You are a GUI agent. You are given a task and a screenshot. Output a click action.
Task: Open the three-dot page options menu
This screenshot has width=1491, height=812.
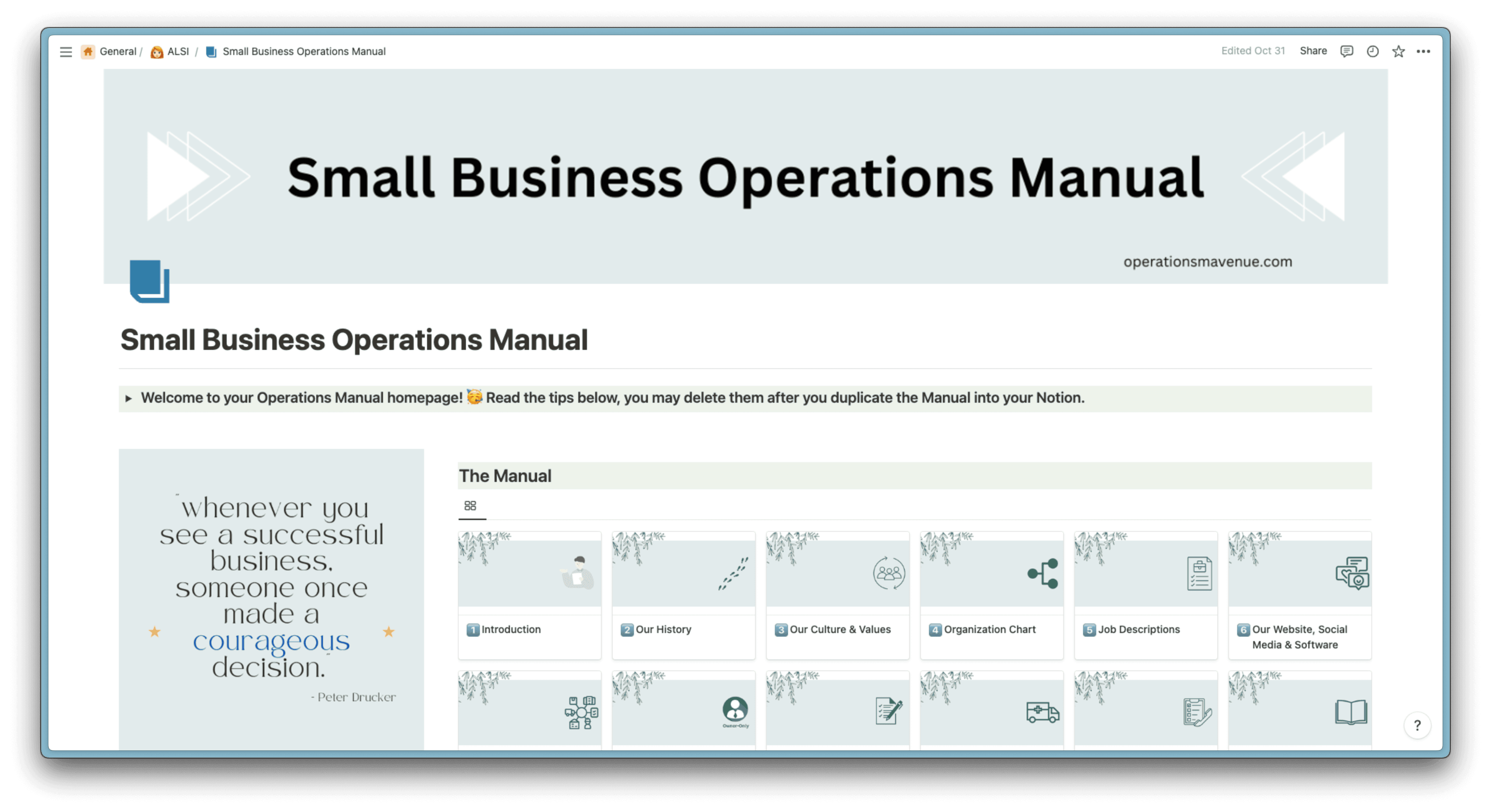click(1423, 51)
